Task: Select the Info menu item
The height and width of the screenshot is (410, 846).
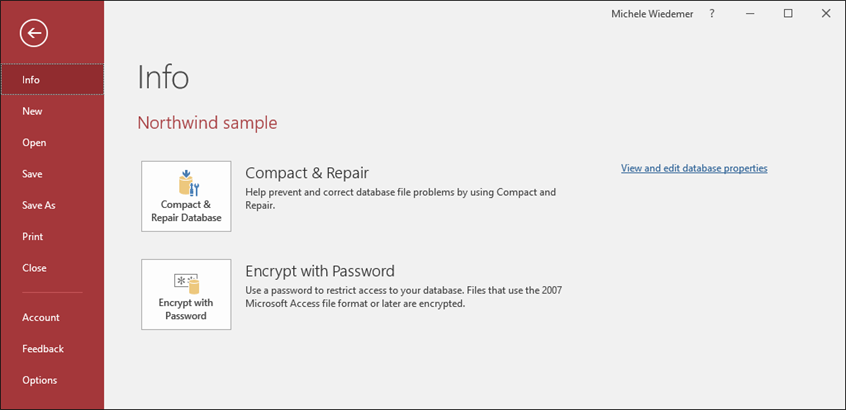Action: 52,79
